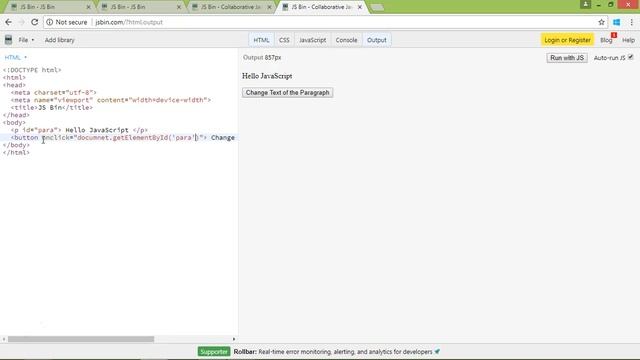The width and height of the screenshot is (640, 360).
Task: Toggle the JavaScript panel tab
Action: pyautogui.click(x=312, y=40)
